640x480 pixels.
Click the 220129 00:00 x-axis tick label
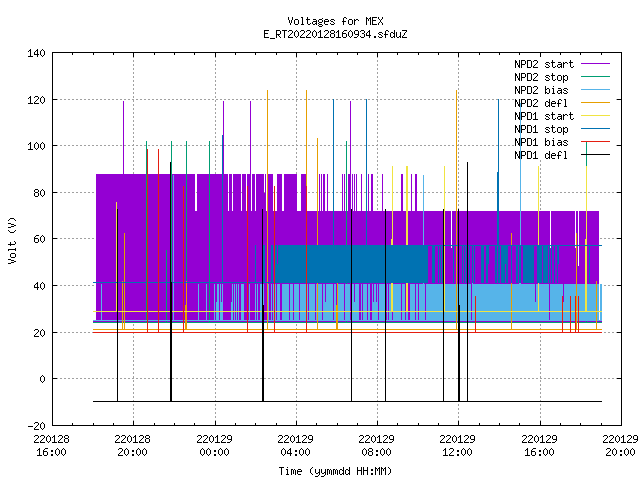214,446
